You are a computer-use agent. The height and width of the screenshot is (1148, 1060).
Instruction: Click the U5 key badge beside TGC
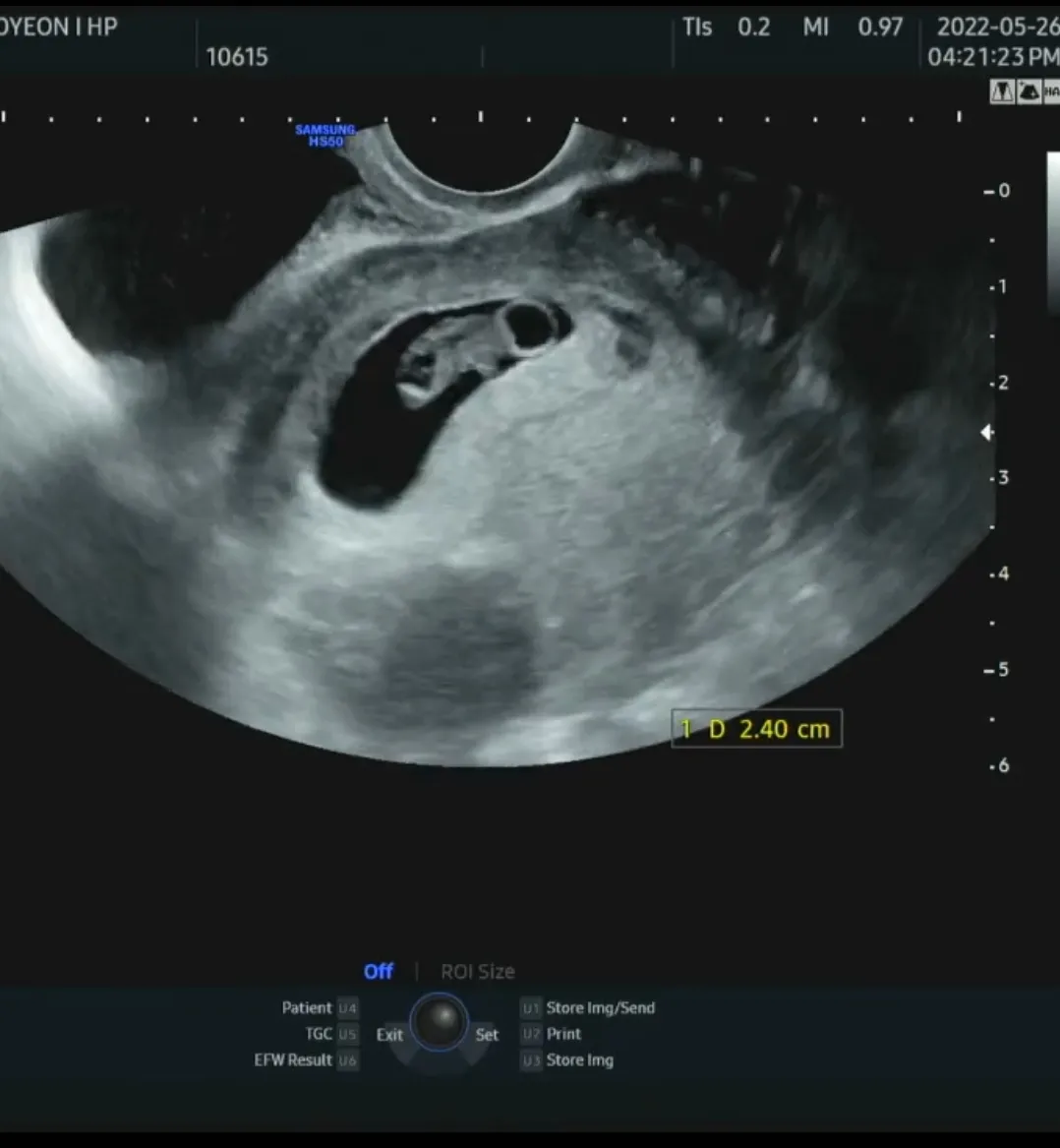(x=348, y=1034)
